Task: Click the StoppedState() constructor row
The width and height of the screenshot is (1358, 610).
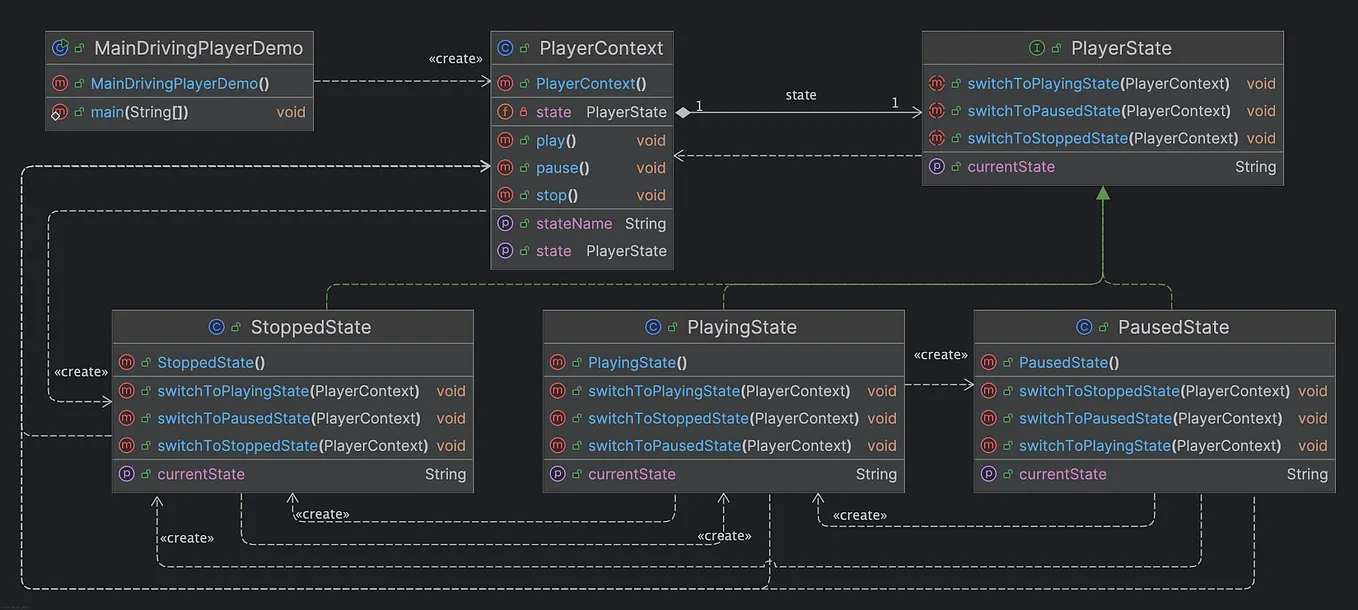Action: (292, 363)
